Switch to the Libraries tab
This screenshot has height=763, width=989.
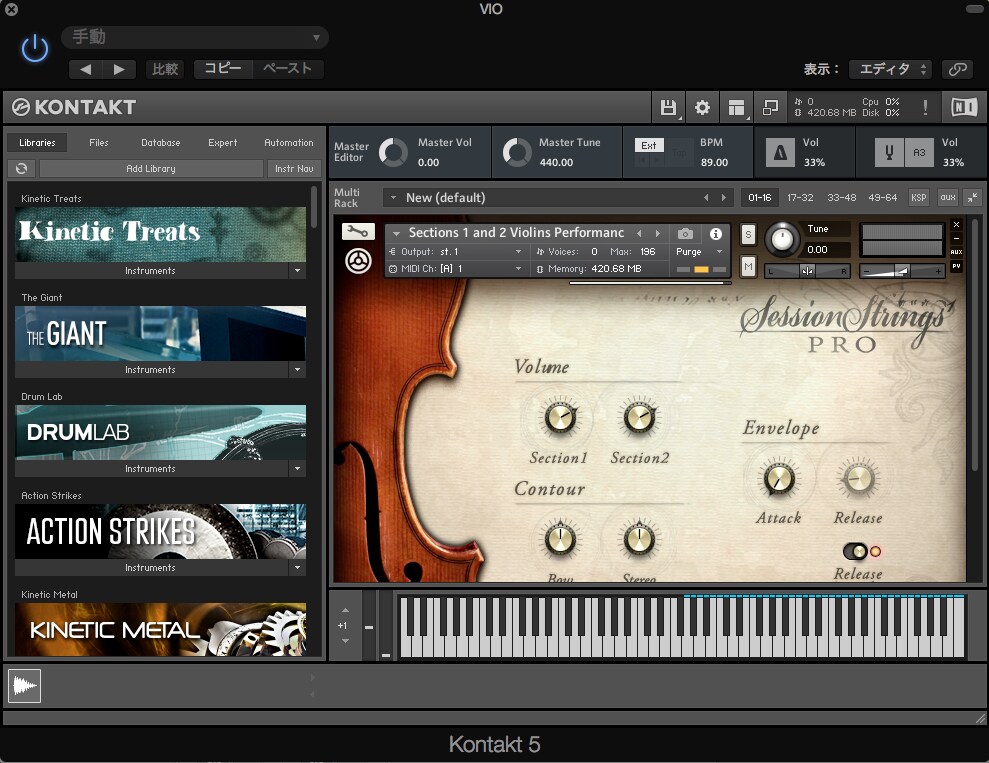coord(37,143)
